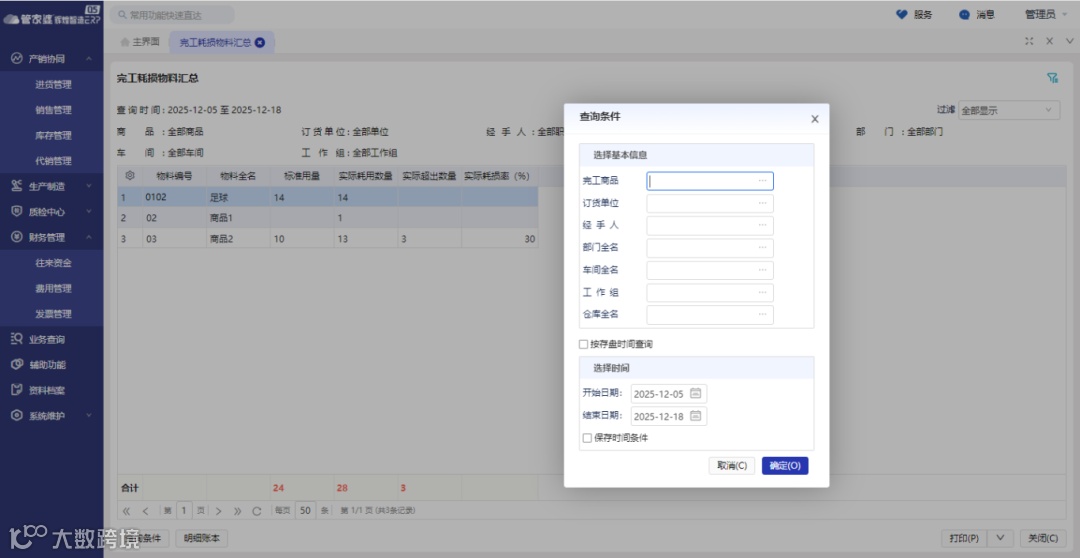Click the 服务 heart icon
This screenshot has width=1080, height=558.
click(x=901, y=14)
